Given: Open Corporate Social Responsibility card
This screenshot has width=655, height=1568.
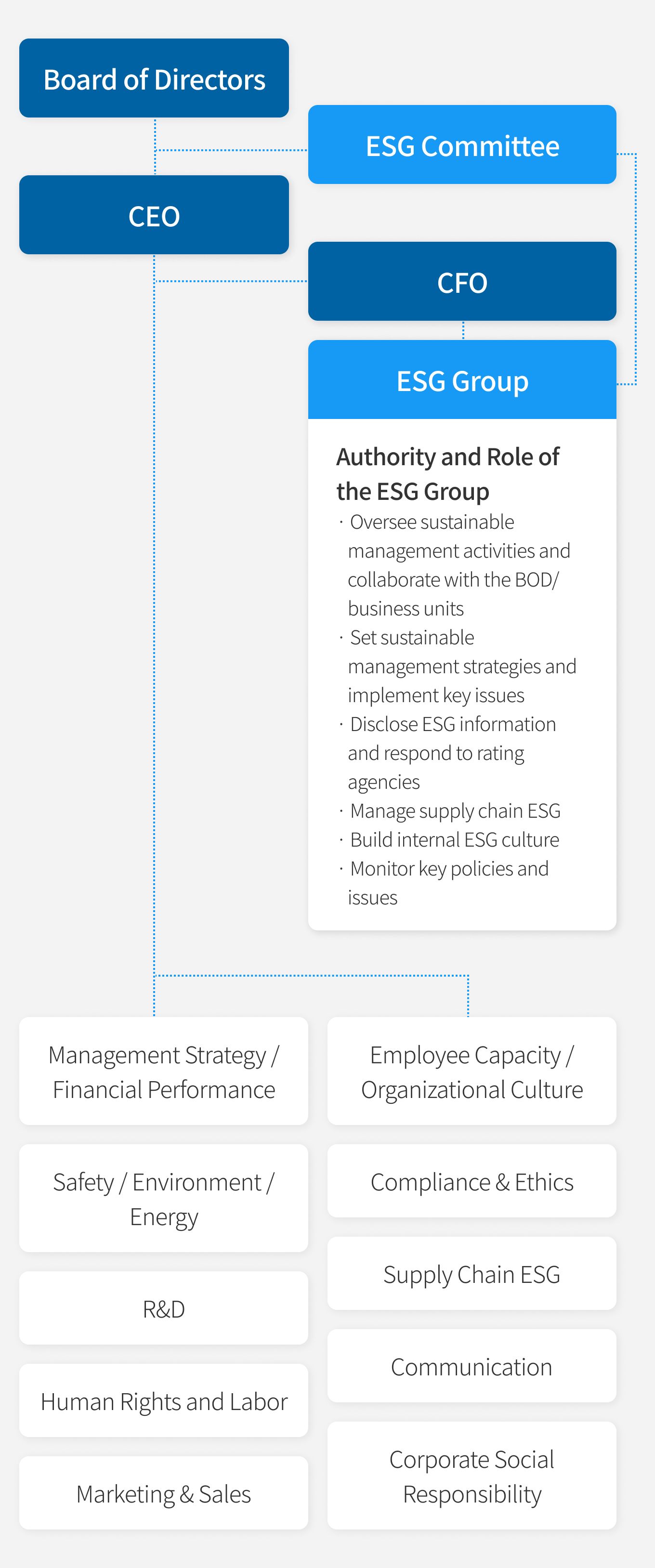Looking at the screenshot, I should point(472,1476).
